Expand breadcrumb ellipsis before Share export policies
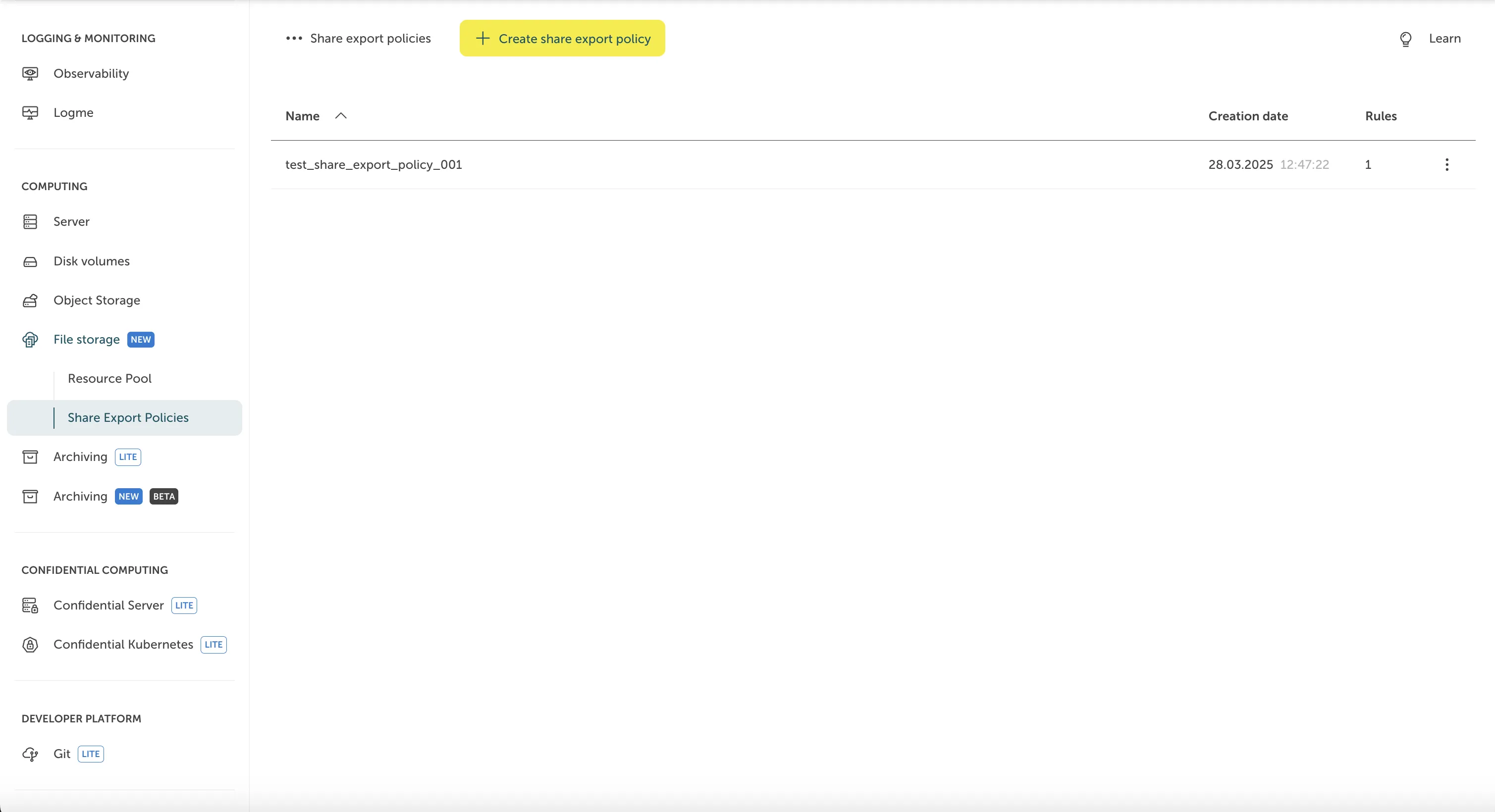Screen dimensions: 1495x812 (294, 38)
